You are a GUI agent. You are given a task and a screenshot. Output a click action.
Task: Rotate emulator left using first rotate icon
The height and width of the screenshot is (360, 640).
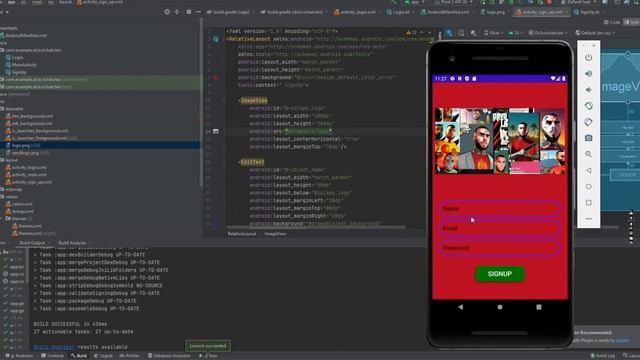pyautogui.click(x=588, y=106)
